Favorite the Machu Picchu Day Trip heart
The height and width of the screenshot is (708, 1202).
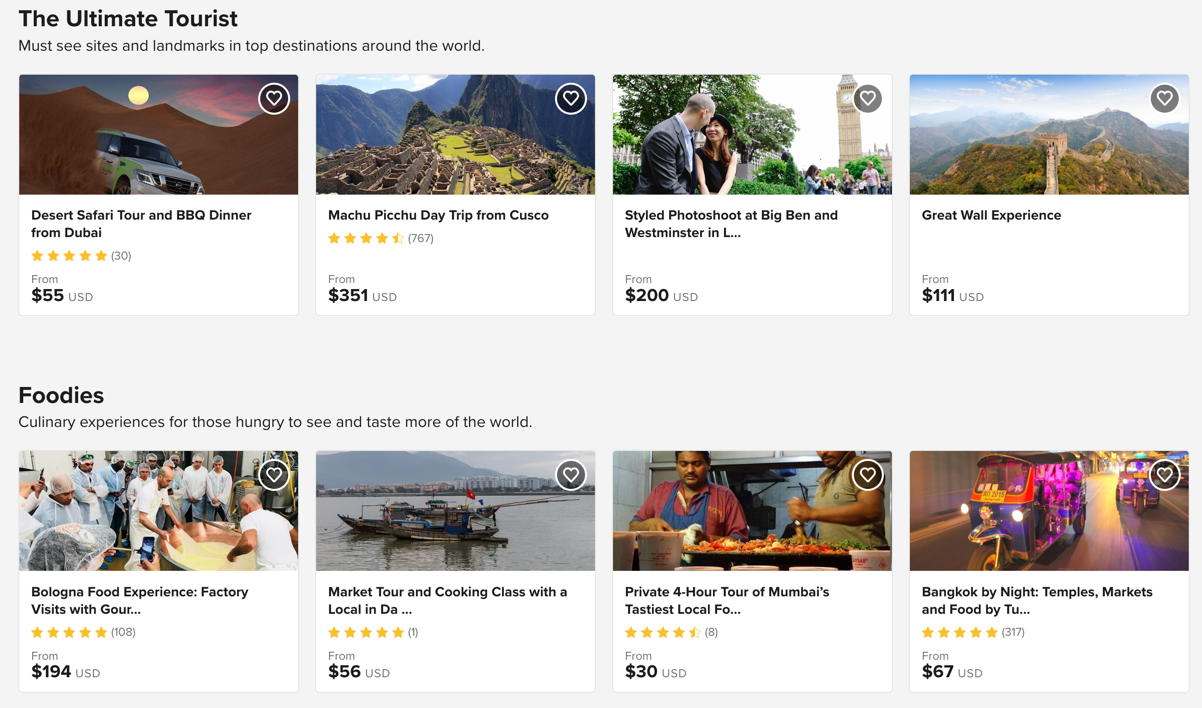pyautogui.click(x=571, y=98)
